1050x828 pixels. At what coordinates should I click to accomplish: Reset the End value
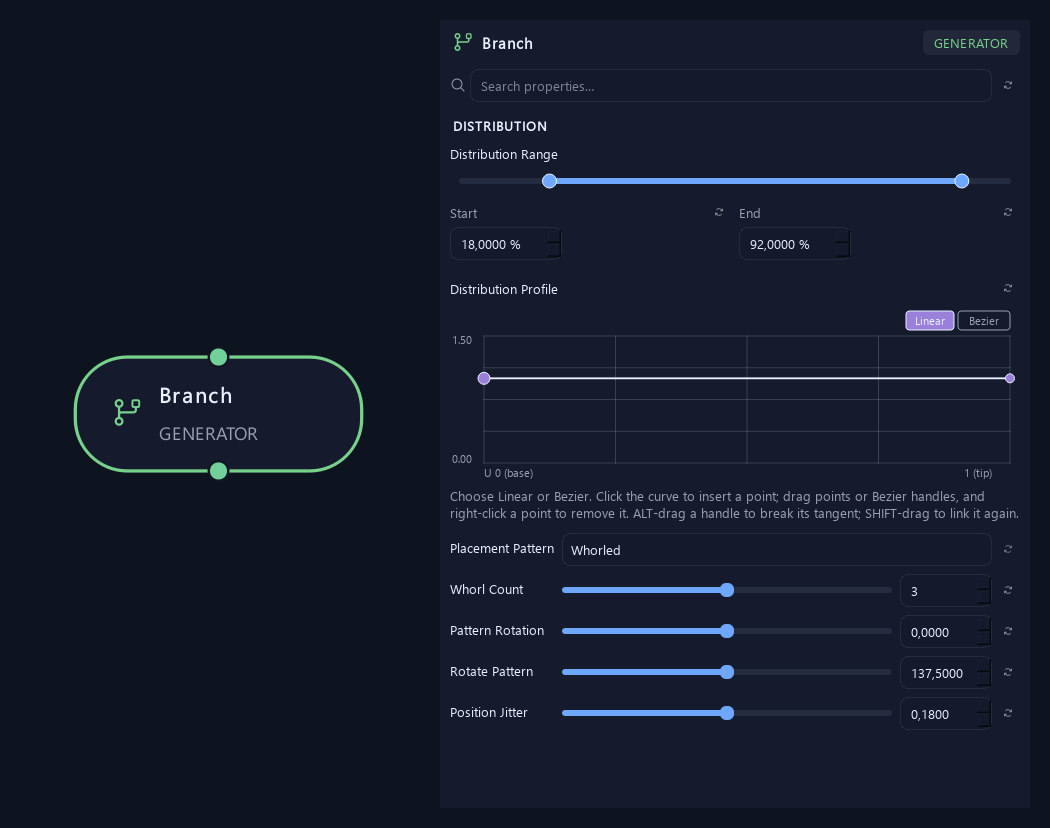coord(1008,212)
